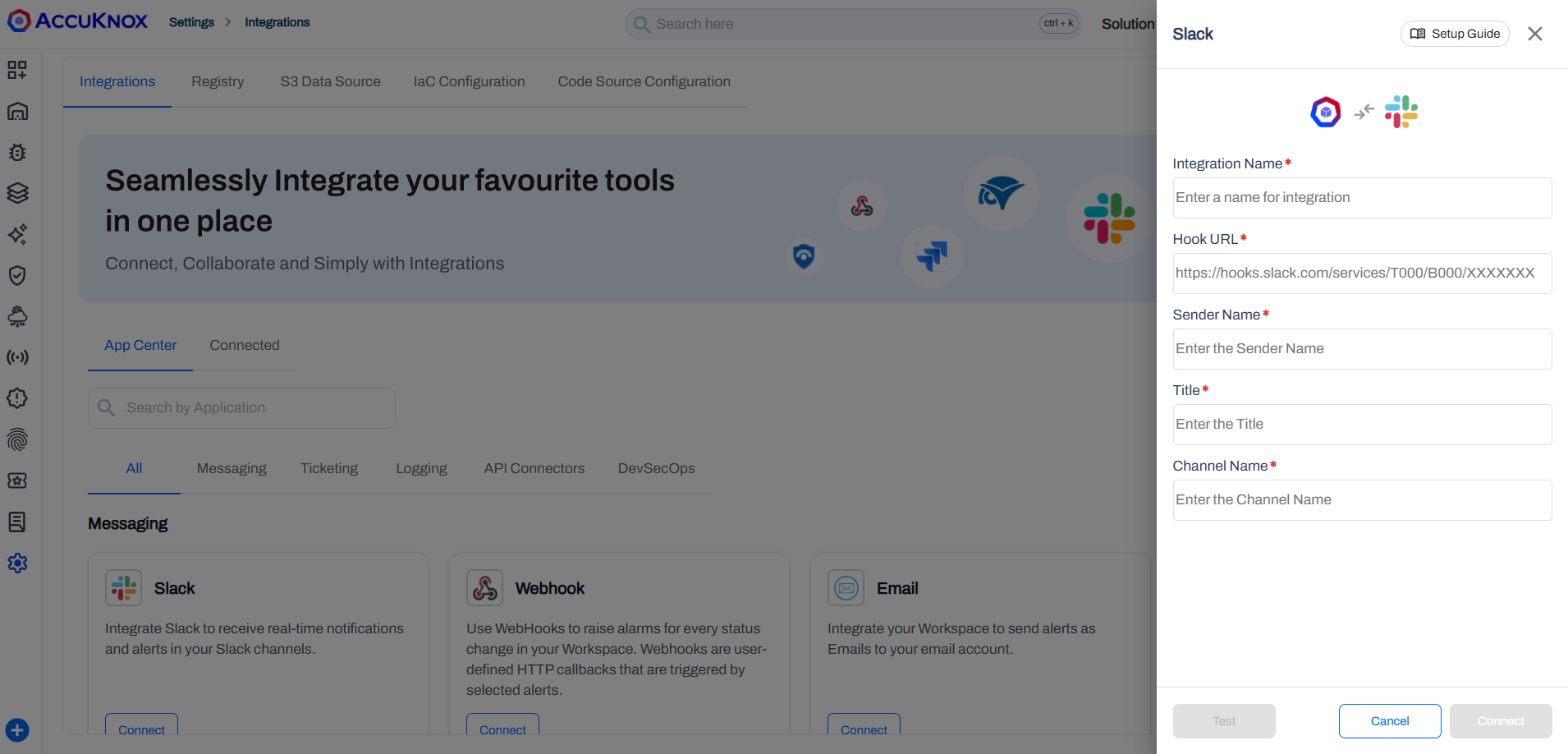Open the Messaging category tab
1568x754 pixels.
(x=231, y=468)
